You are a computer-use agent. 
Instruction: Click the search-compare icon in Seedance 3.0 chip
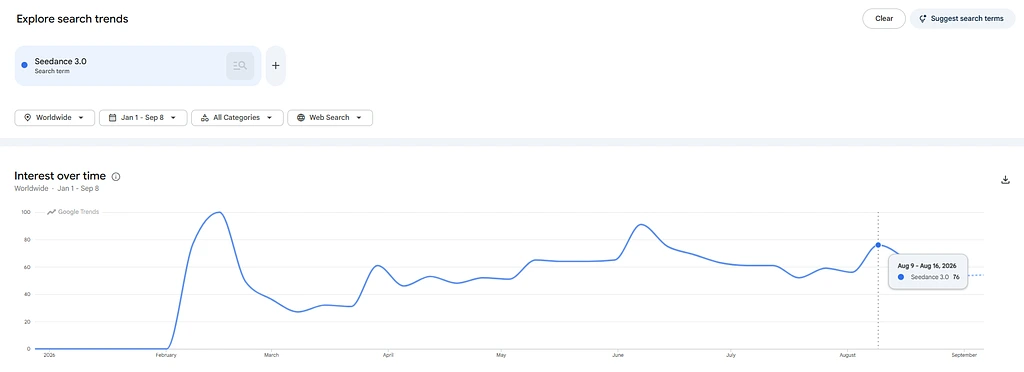tap(240, 65)
